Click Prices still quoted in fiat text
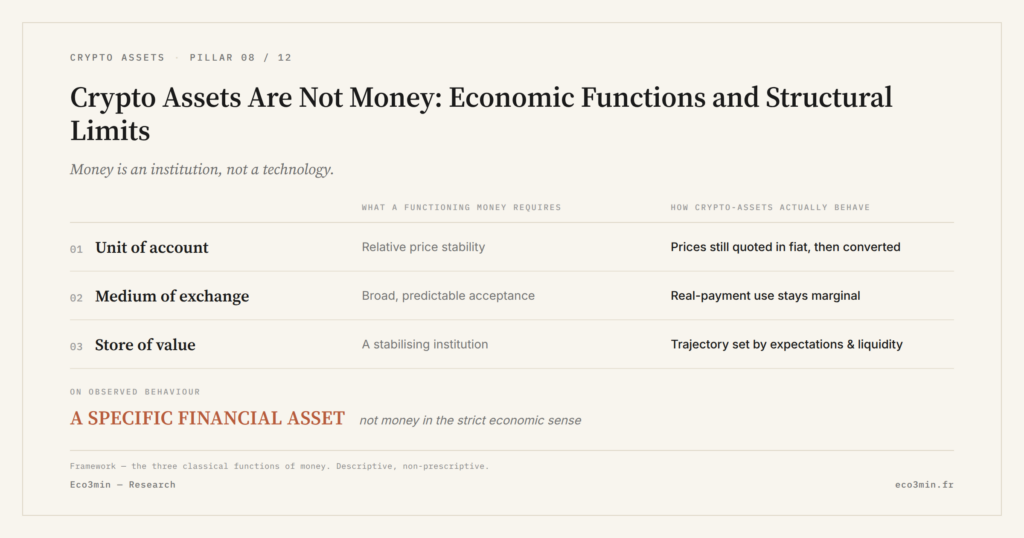 pos(786,247)
